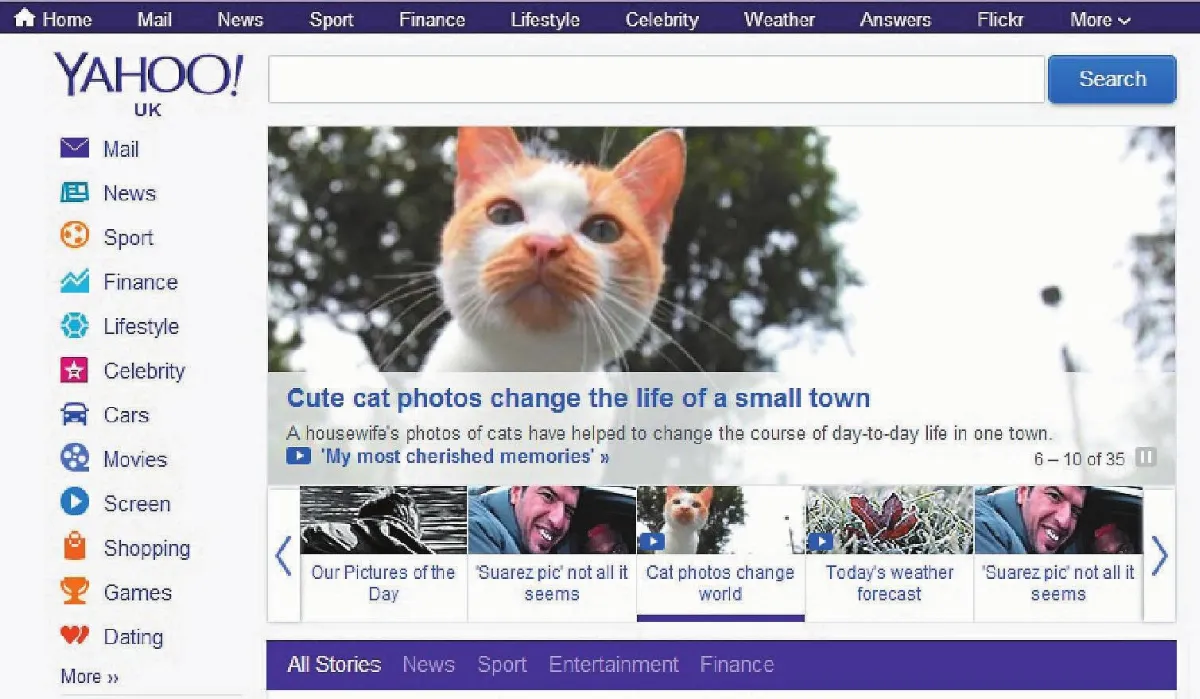The height and width of the screenshot is (699, 1200).
Task: Click the Mail envelope icon in sidebar
Action: (x=75, y=149)
